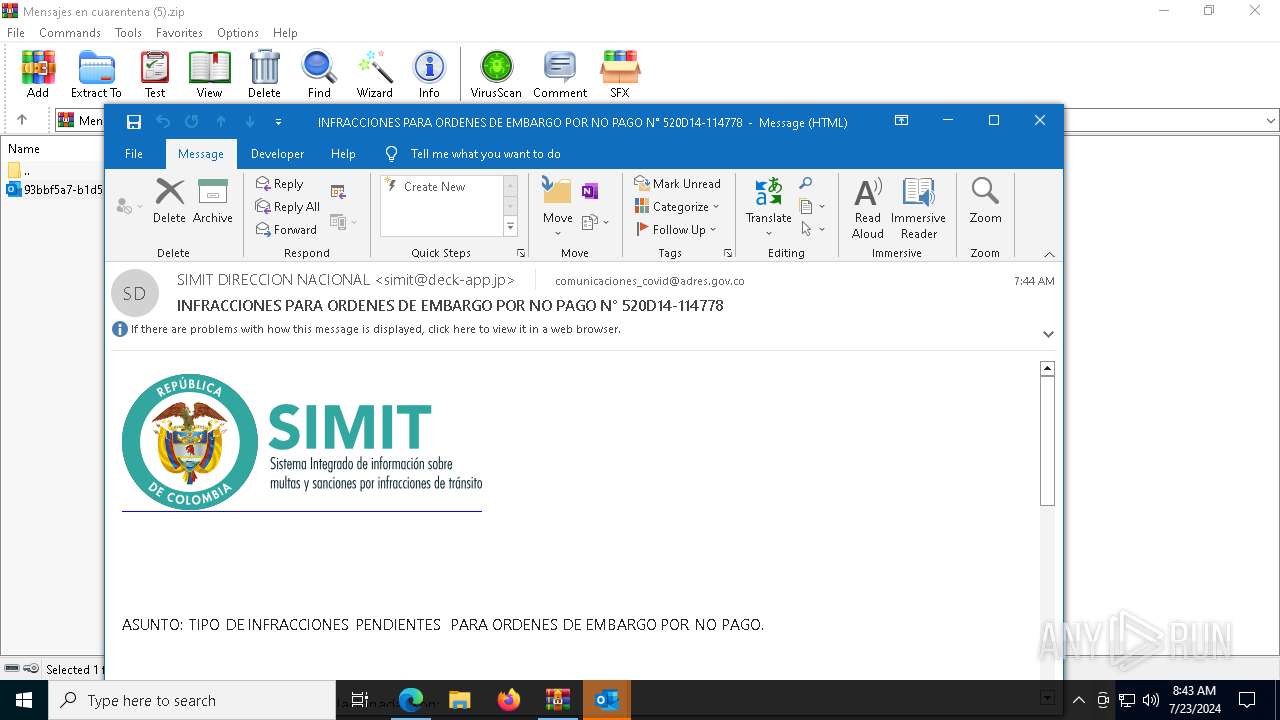
Task: Expand the message header chevron
Action: click(1048, 334)
